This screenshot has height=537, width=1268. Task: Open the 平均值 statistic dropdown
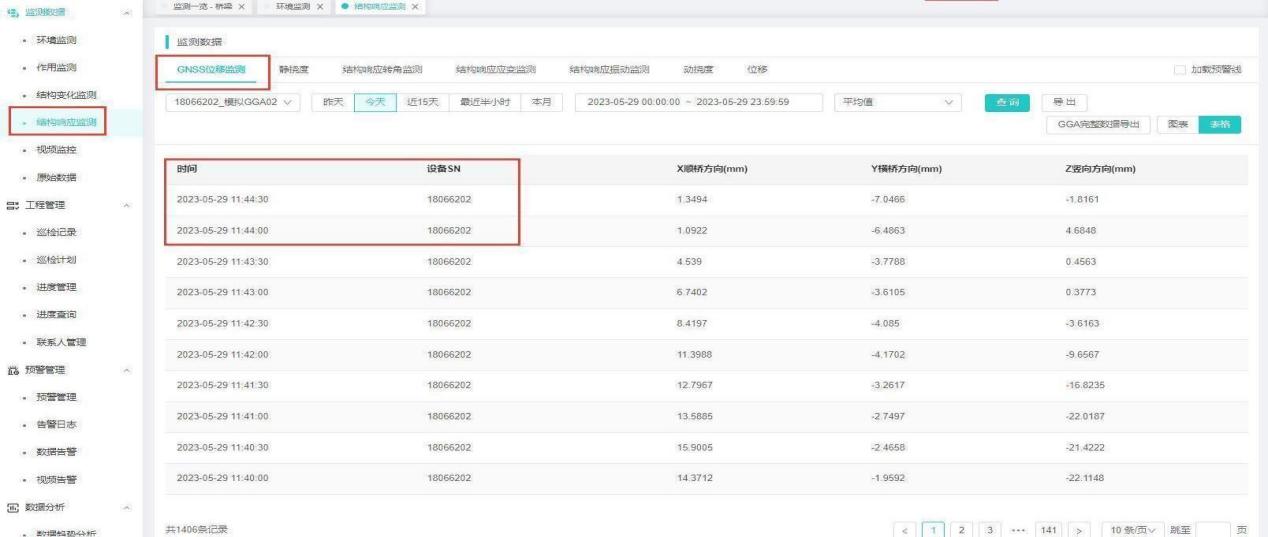(897, 102)
